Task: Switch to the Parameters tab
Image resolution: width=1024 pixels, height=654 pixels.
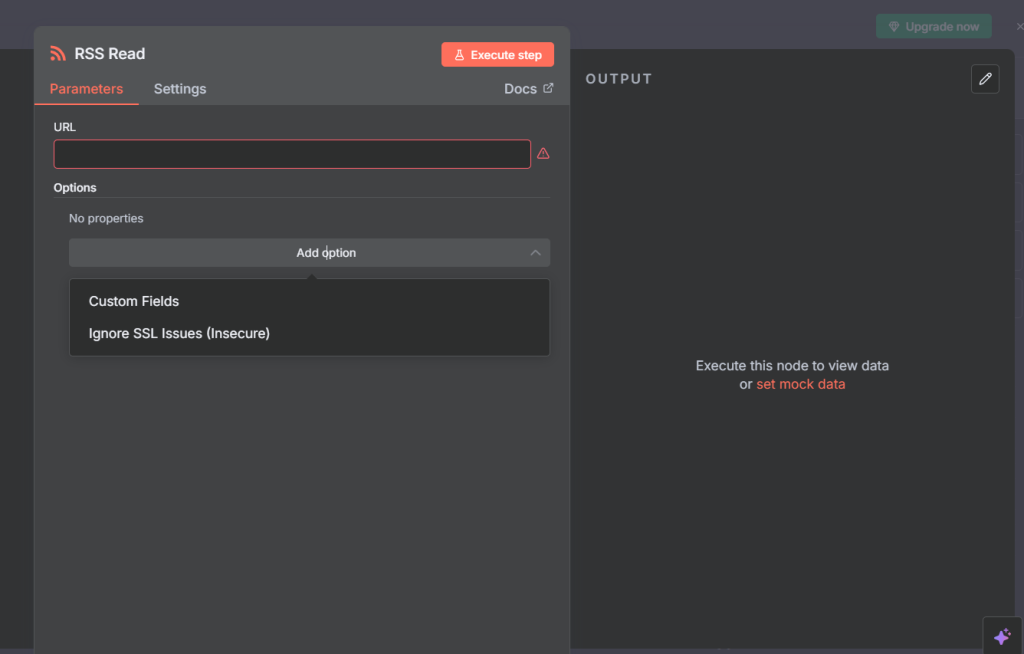Action: pos(86,89)
